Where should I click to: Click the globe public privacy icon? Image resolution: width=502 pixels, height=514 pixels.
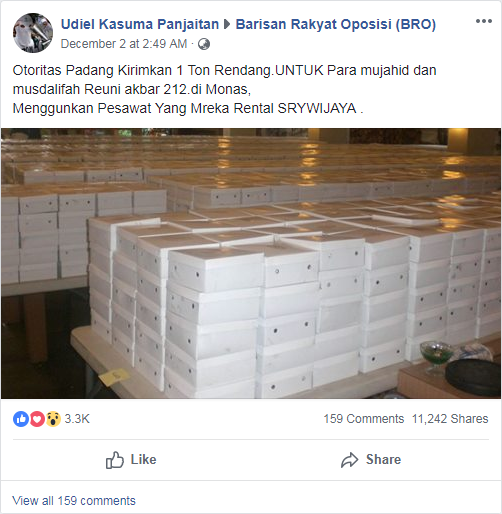tap(204, 44)
